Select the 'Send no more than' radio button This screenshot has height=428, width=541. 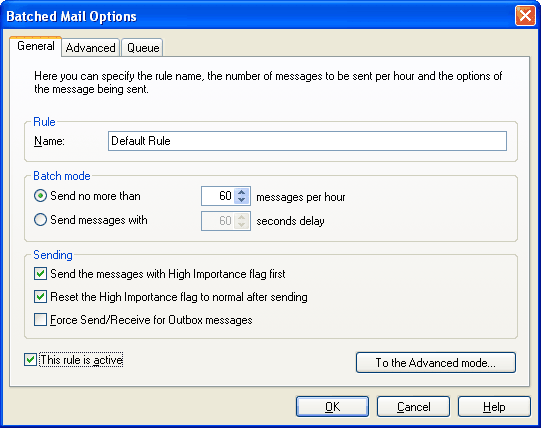[40, 196]
